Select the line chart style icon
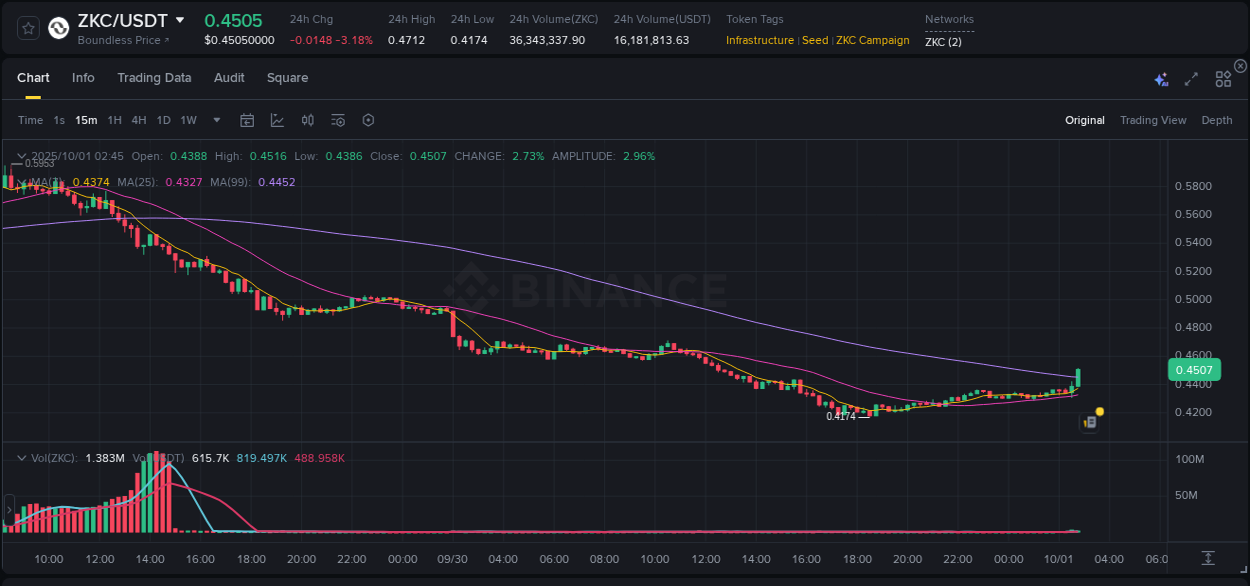The width and height of the screenshot is (1250, 586). (x=277, y=120)
